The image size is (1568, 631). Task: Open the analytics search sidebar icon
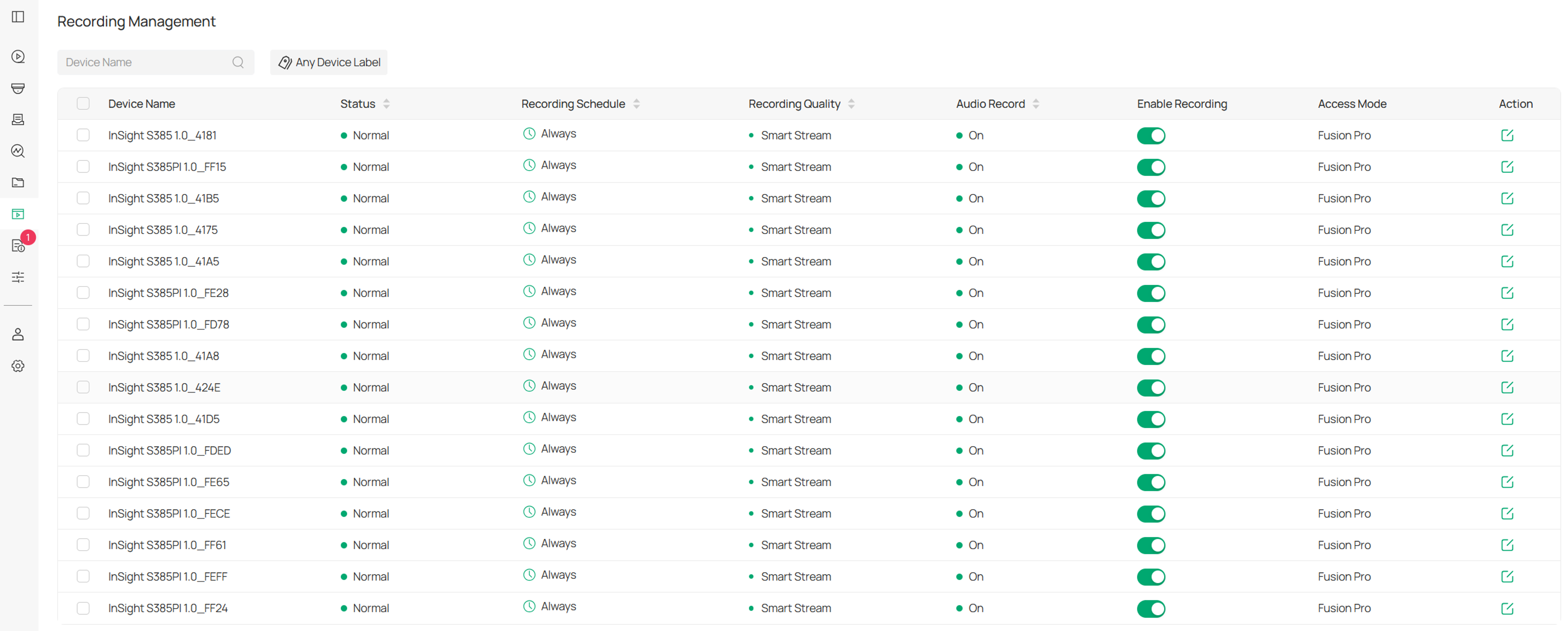tap(18, 151)
